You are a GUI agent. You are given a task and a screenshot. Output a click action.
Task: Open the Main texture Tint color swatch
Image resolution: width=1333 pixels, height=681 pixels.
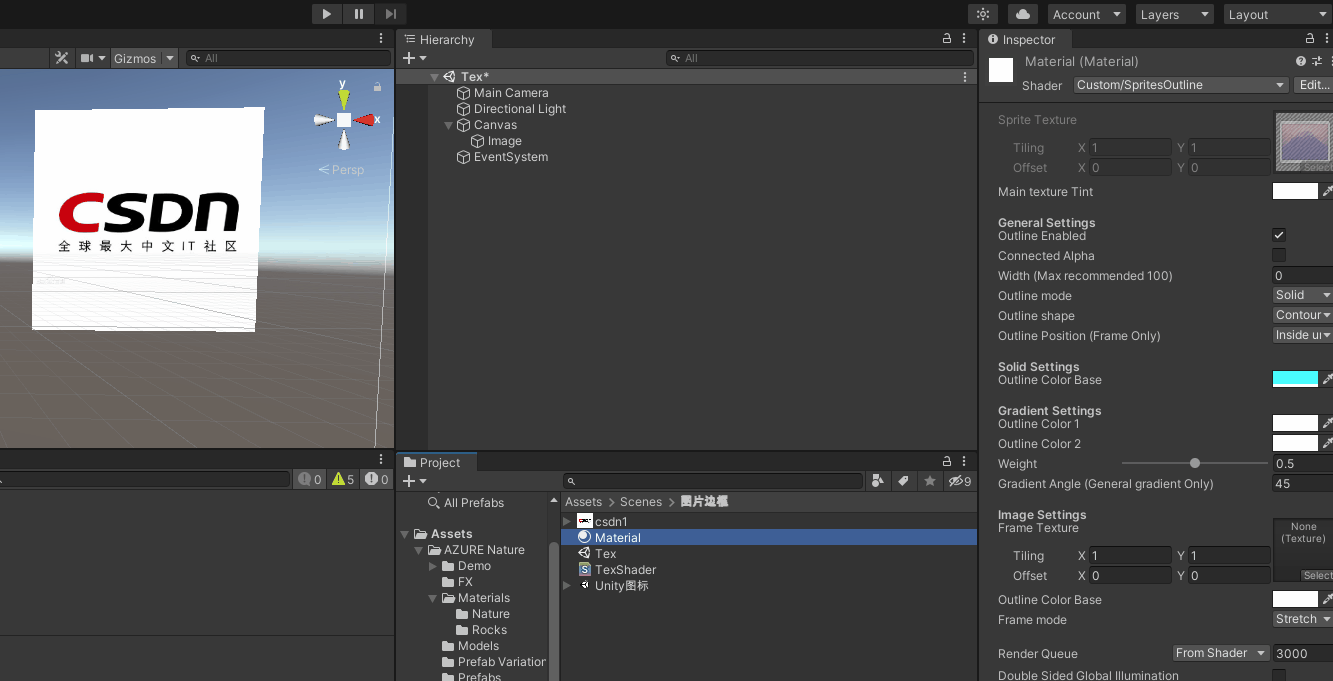tap(1295, 191)
